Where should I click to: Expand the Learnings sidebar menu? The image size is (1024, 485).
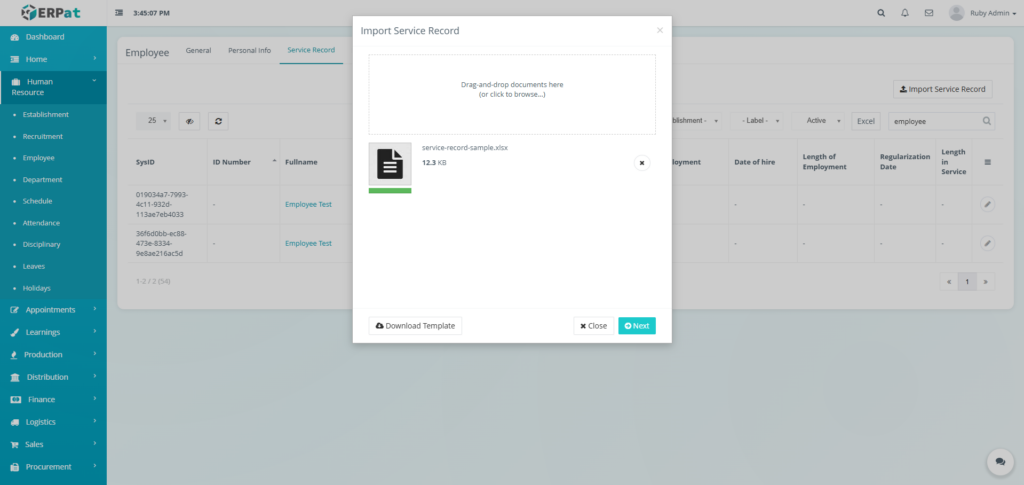(53, 332)
